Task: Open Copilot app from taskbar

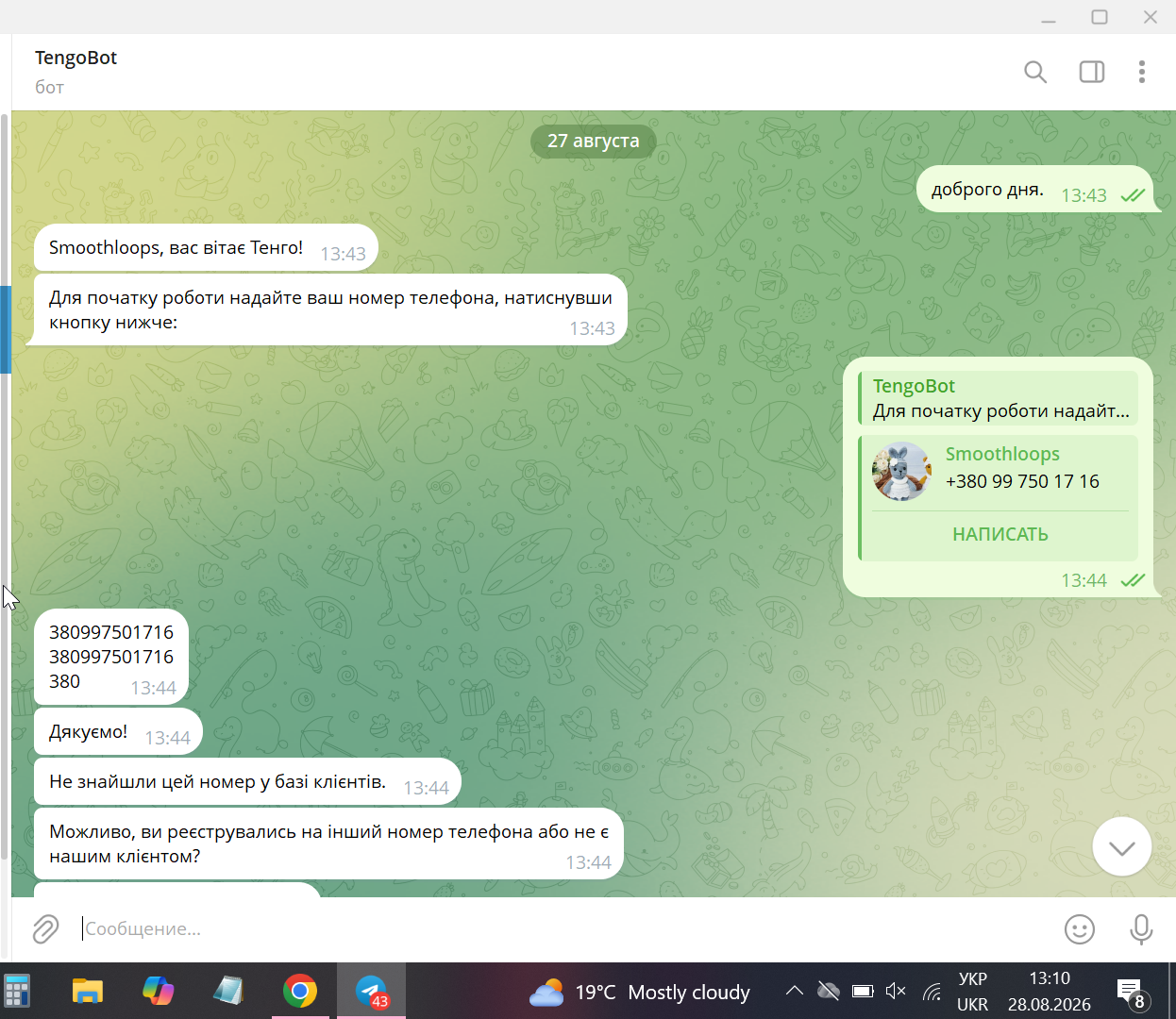Action: (x=158, y=992)
